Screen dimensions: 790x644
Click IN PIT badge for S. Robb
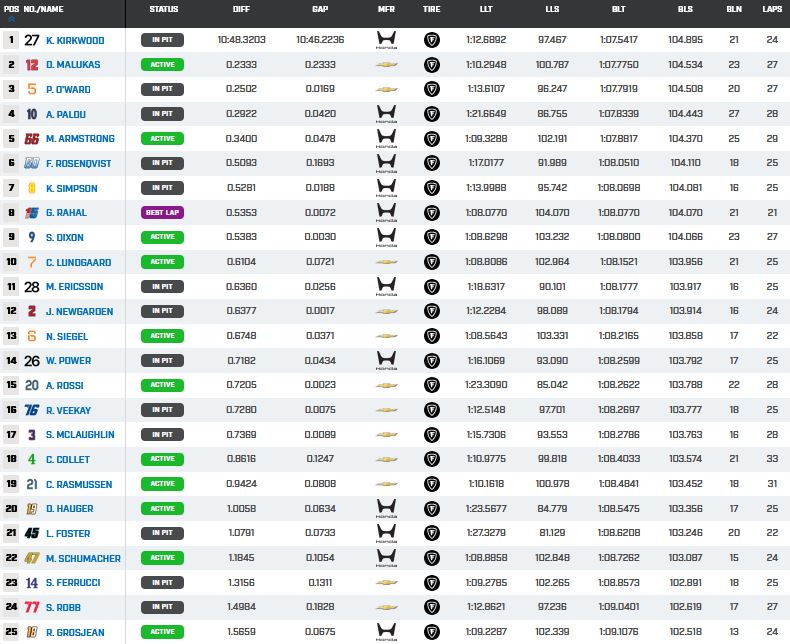tap(162, 607)
